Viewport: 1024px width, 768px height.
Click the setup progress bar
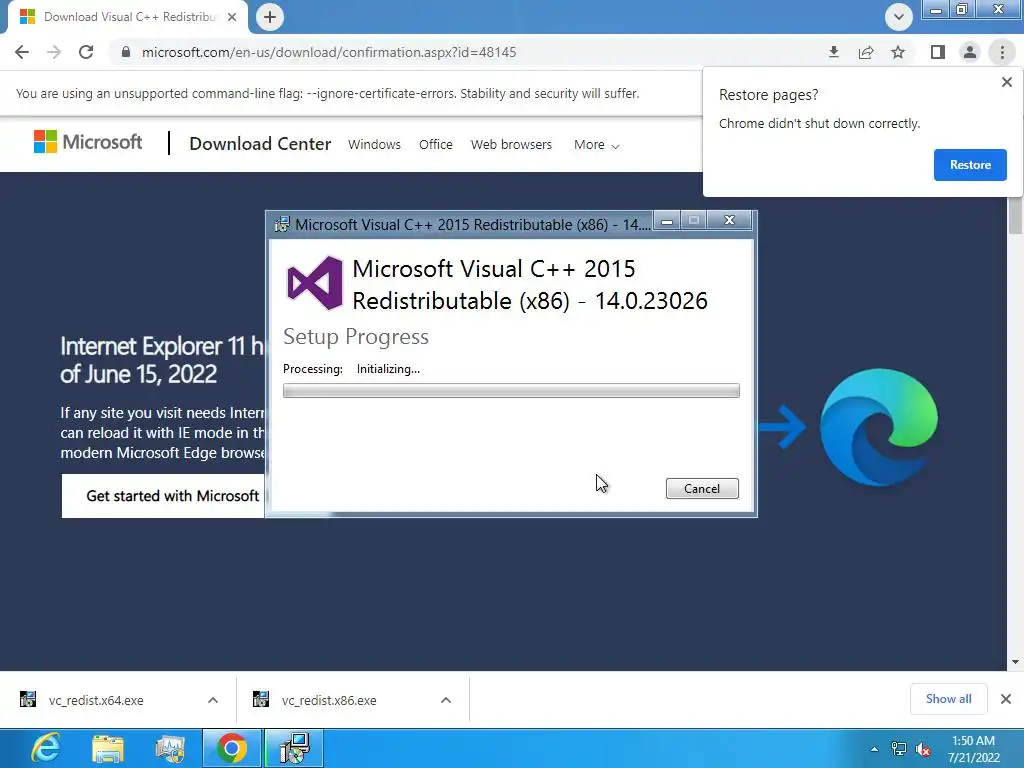[511, 391]
